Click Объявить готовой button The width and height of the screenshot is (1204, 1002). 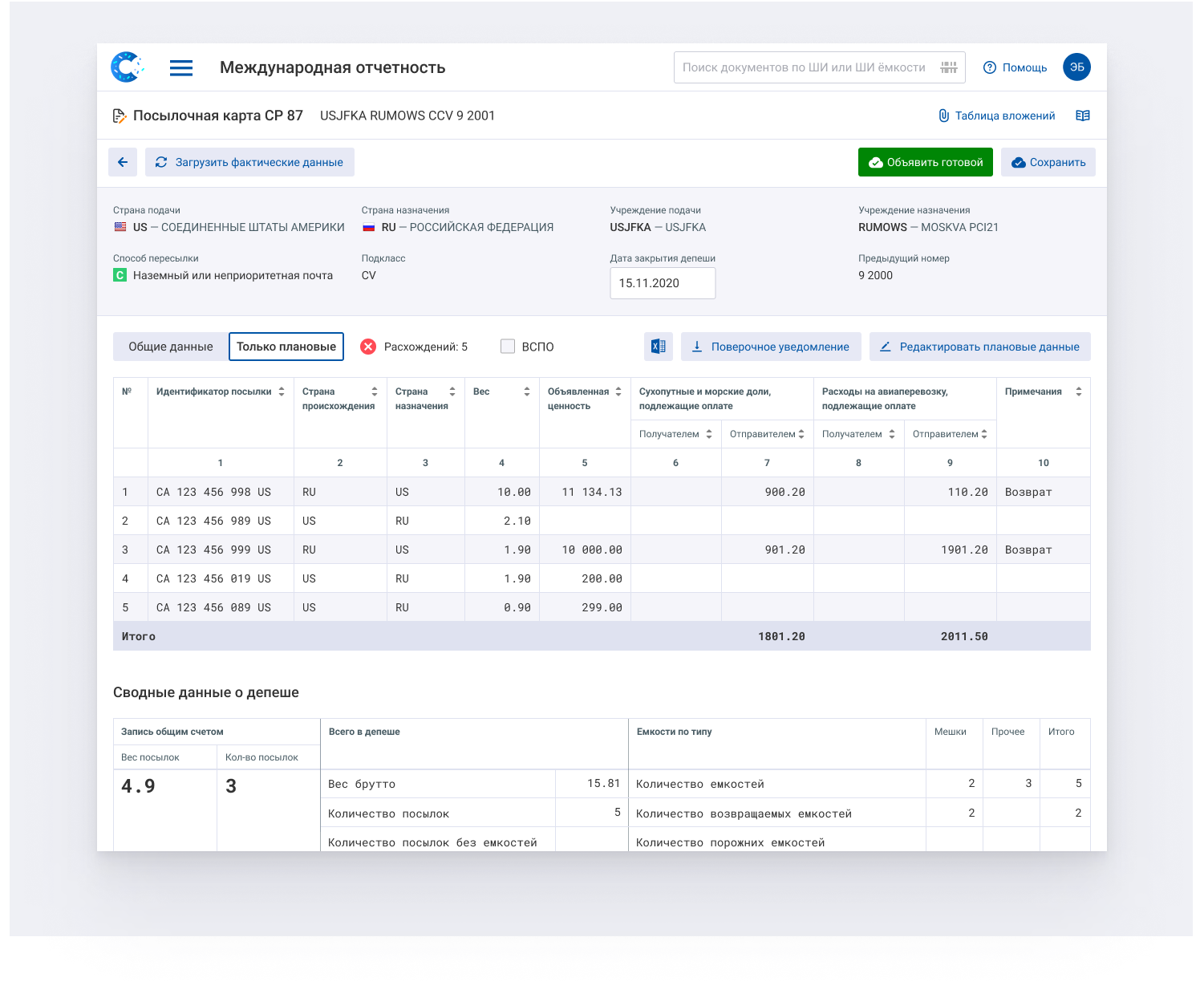pyautogui.click(x=925, y=162)
